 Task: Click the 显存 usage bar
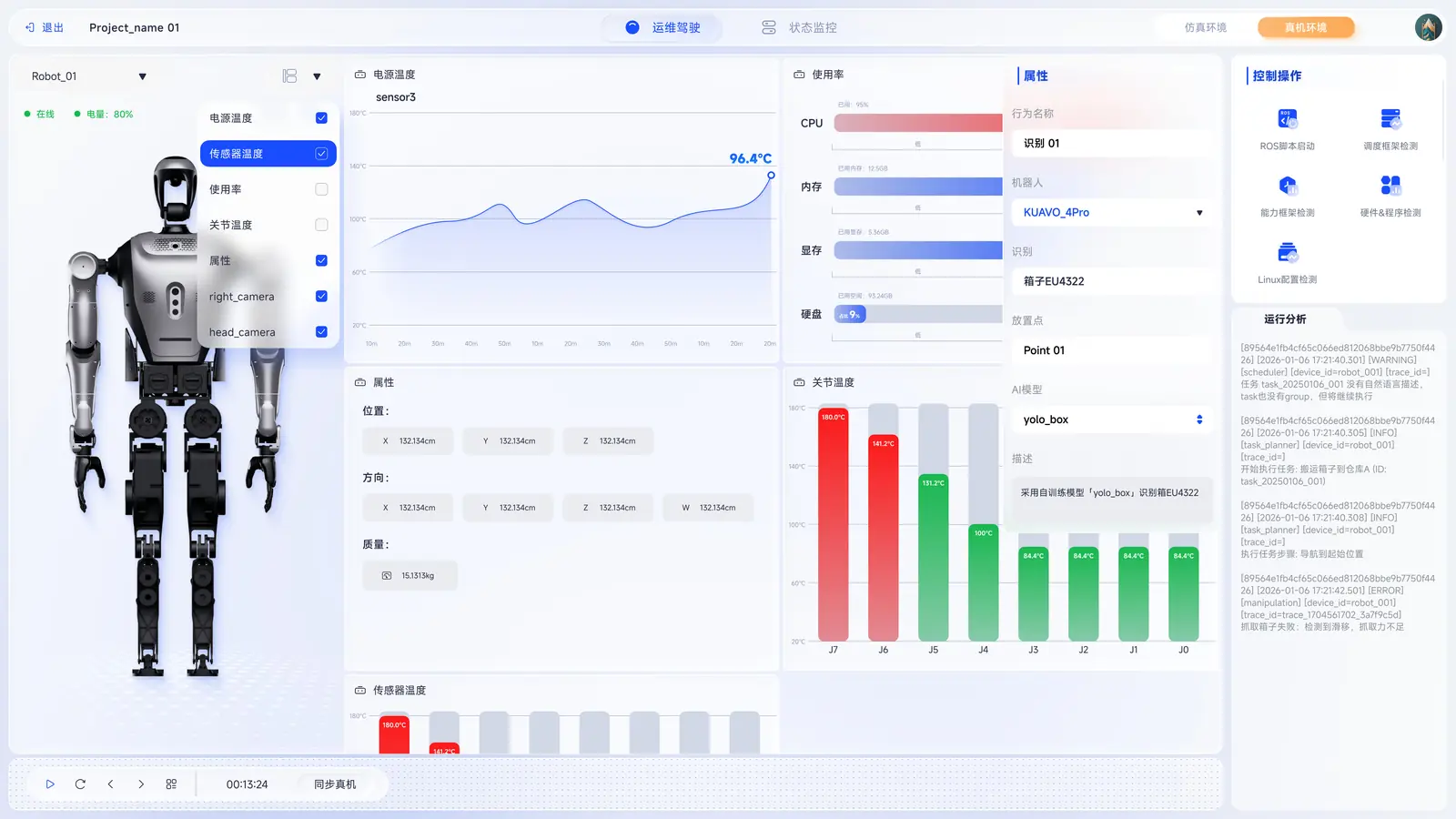pos(918,250)
